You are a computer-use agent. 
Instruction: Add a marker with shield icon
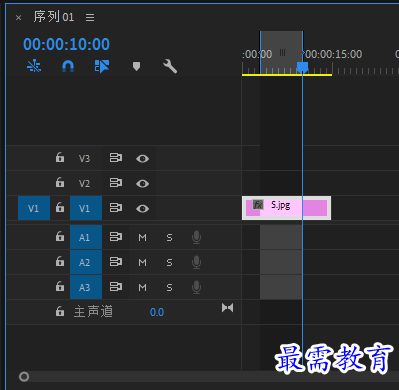(136, 66)
